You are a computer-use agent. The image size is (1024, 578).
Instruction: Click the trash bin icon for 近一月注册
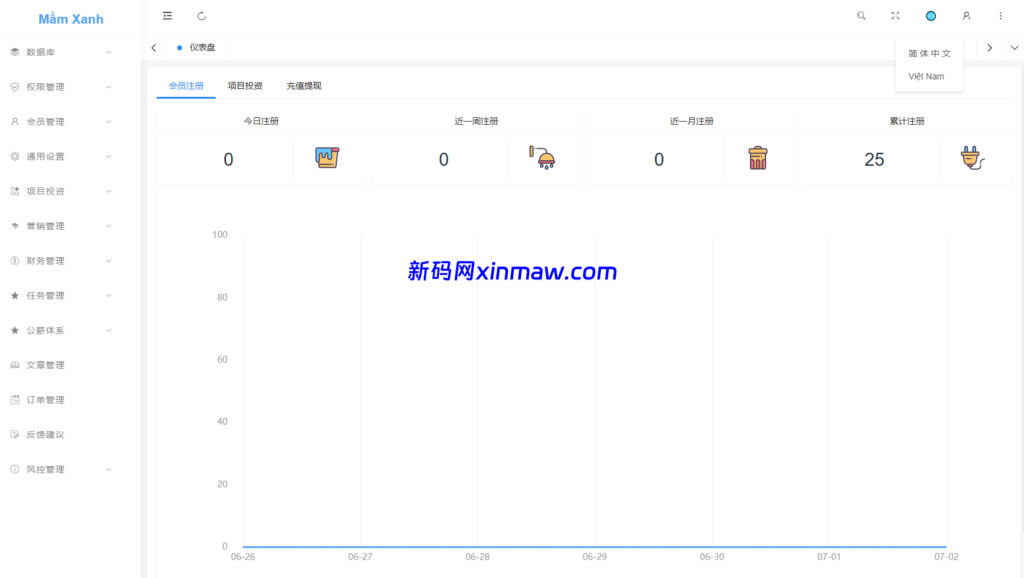point(758,158)
